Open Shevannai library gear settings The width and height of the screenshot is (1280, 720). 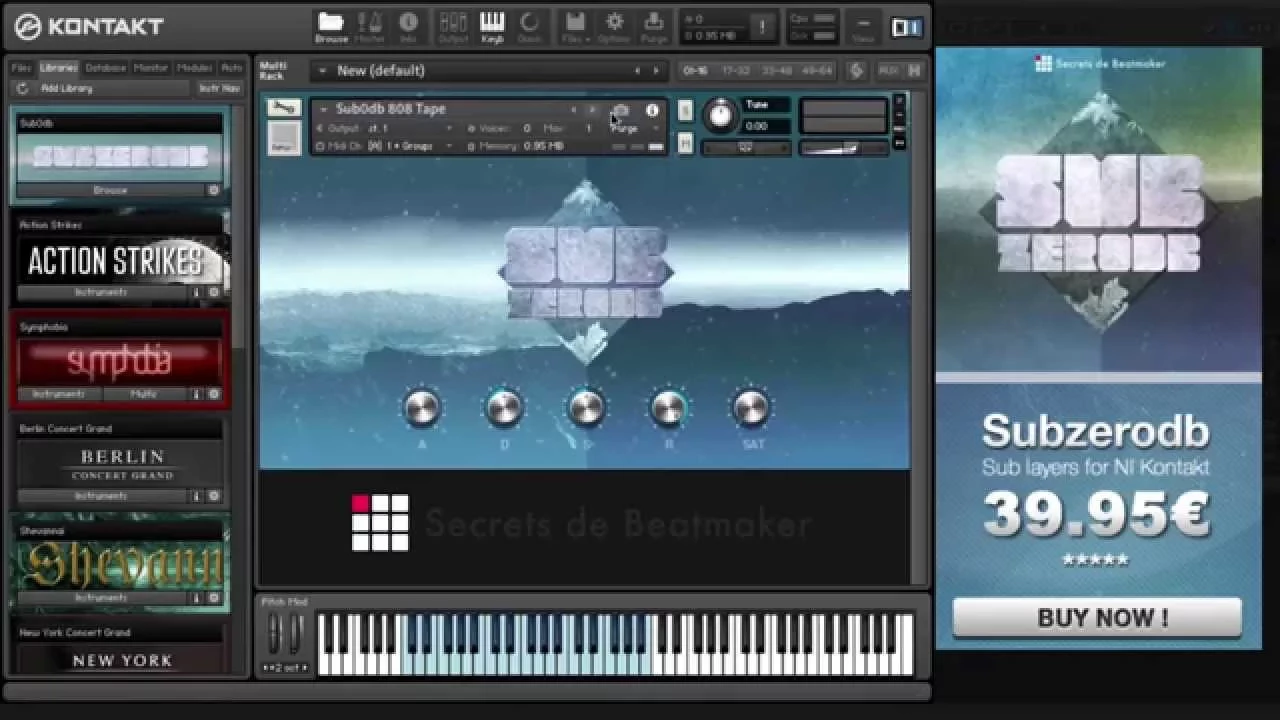pos(214,598)
